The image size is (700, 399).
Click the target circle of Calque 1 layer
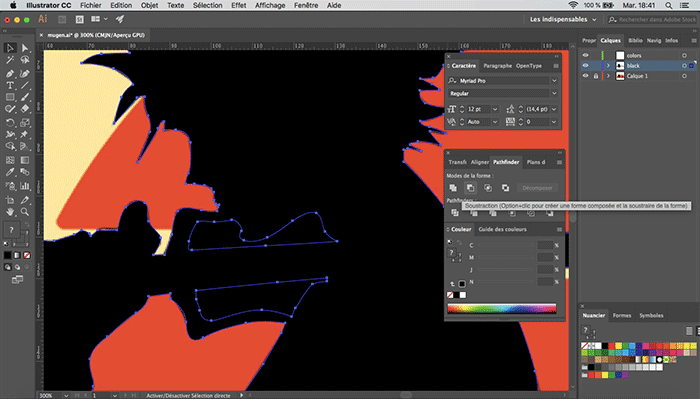(684, 76)
